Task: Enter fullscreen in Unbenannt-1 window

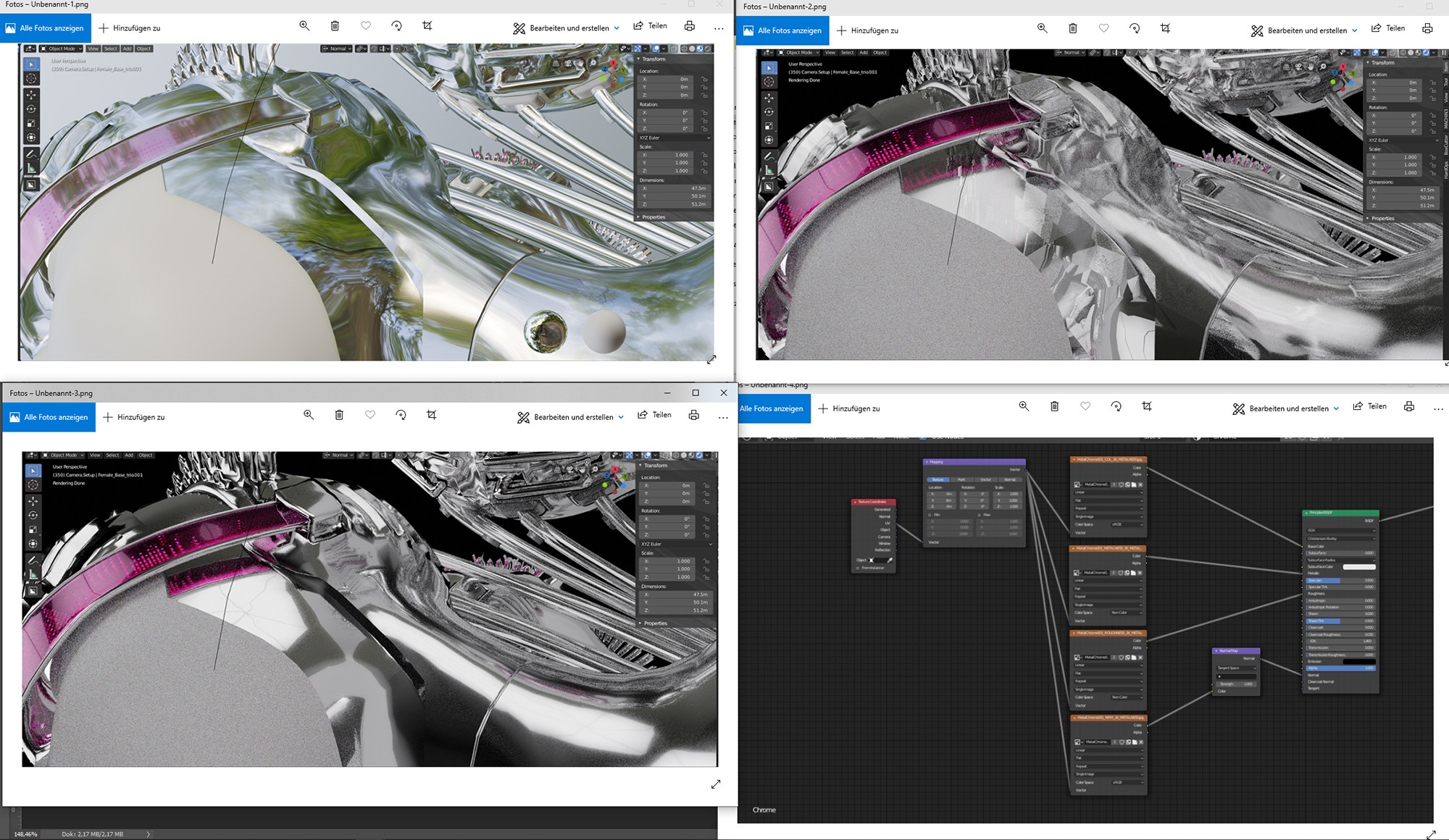Action: [x=711, y=359]
